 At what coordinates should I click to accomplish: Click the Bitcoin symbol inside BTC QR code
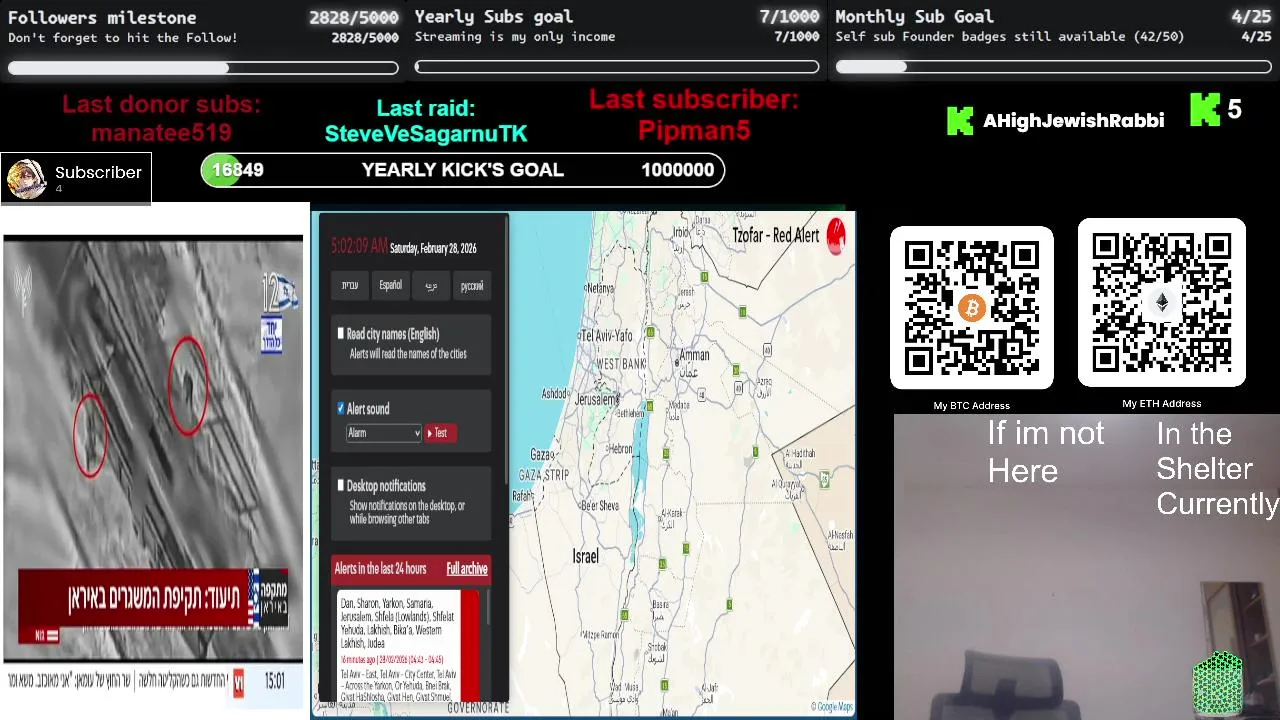pos(971,308)
